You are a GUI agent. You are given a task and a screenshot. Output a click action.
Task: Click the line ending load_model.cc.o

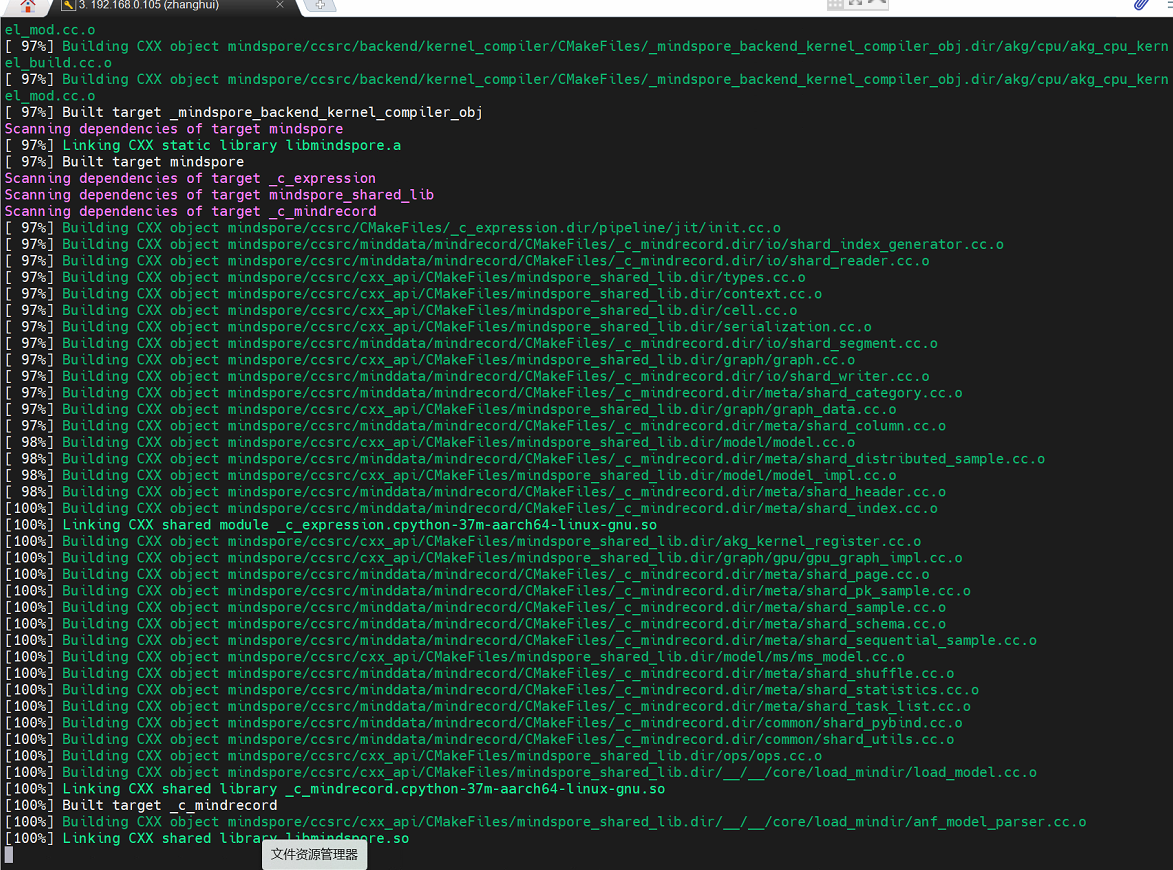521,771
